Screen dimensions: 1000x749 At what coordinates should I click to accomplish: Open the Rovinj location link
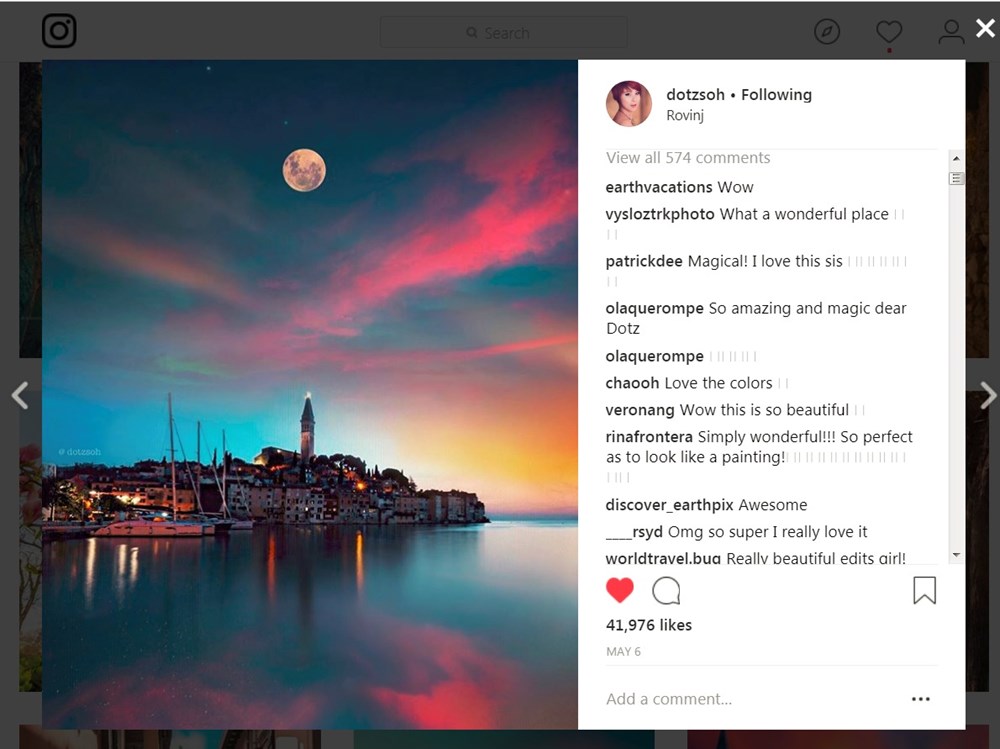click(685, 116)
